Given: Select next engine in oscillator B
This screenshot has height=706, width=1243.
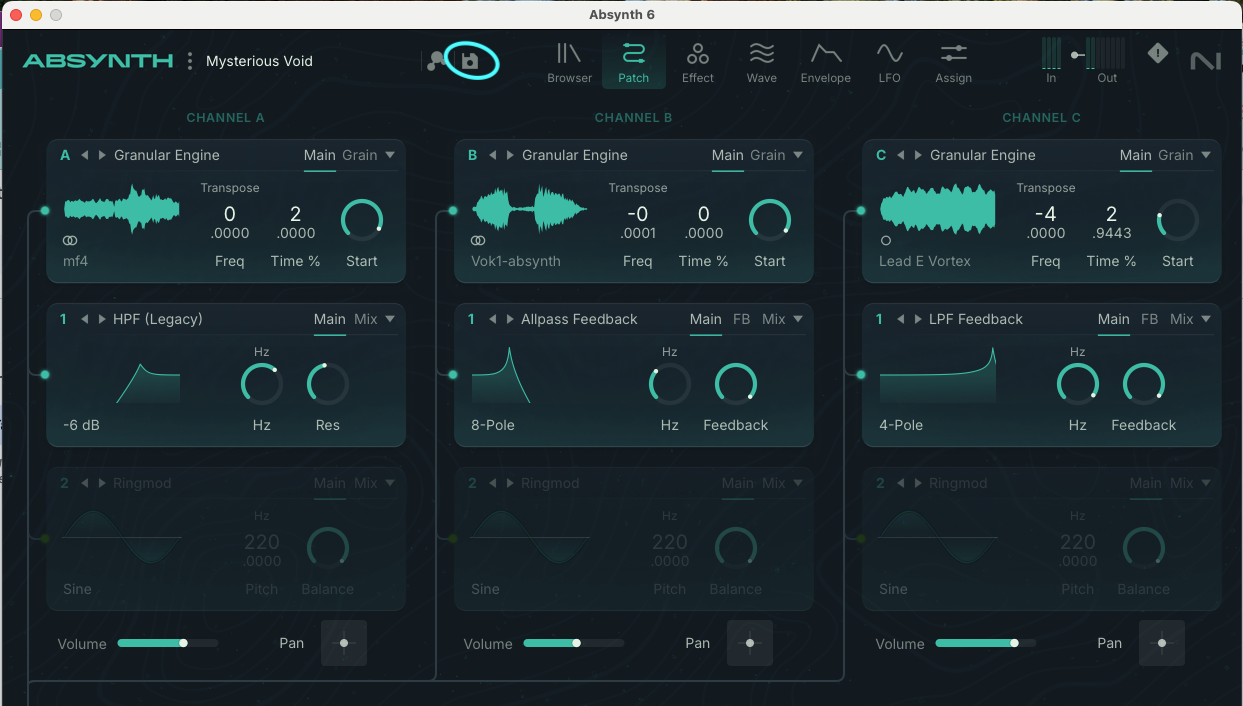Looking at the screenshot, I should click(x=510, y=155).
